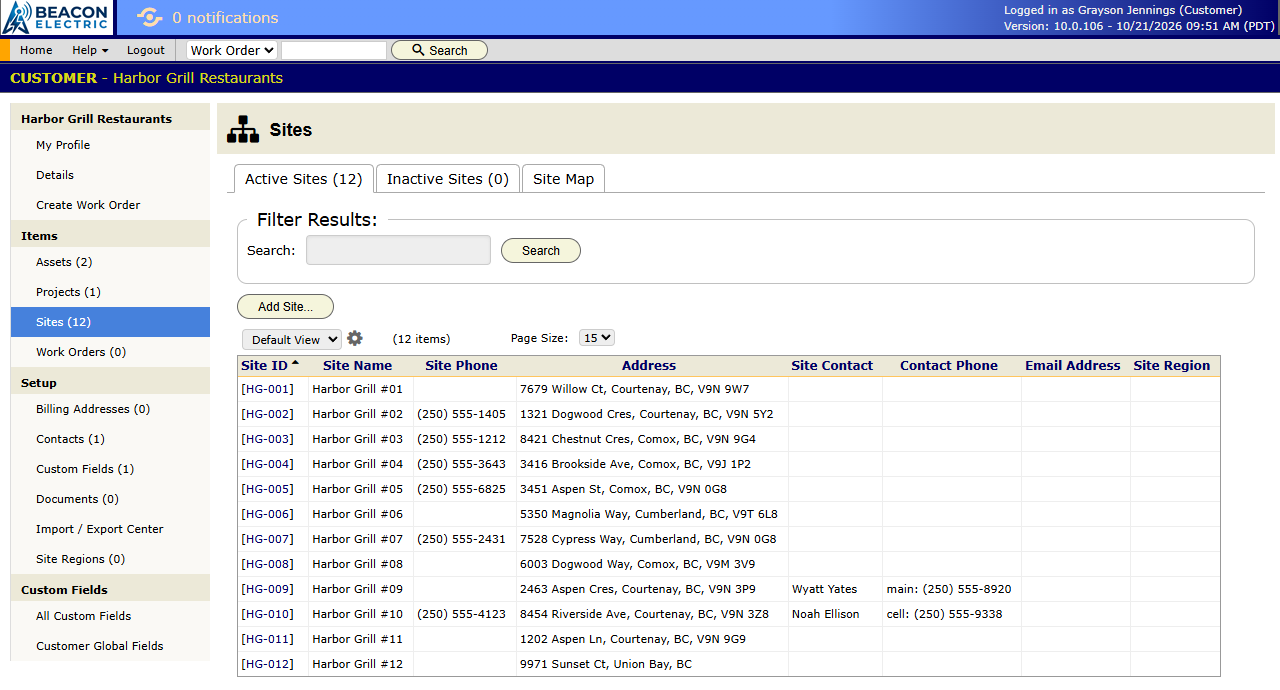This screenshot has width=1280, height=690.
Task: Sort by Site Phone column header
Action: [x=461, y=366]
